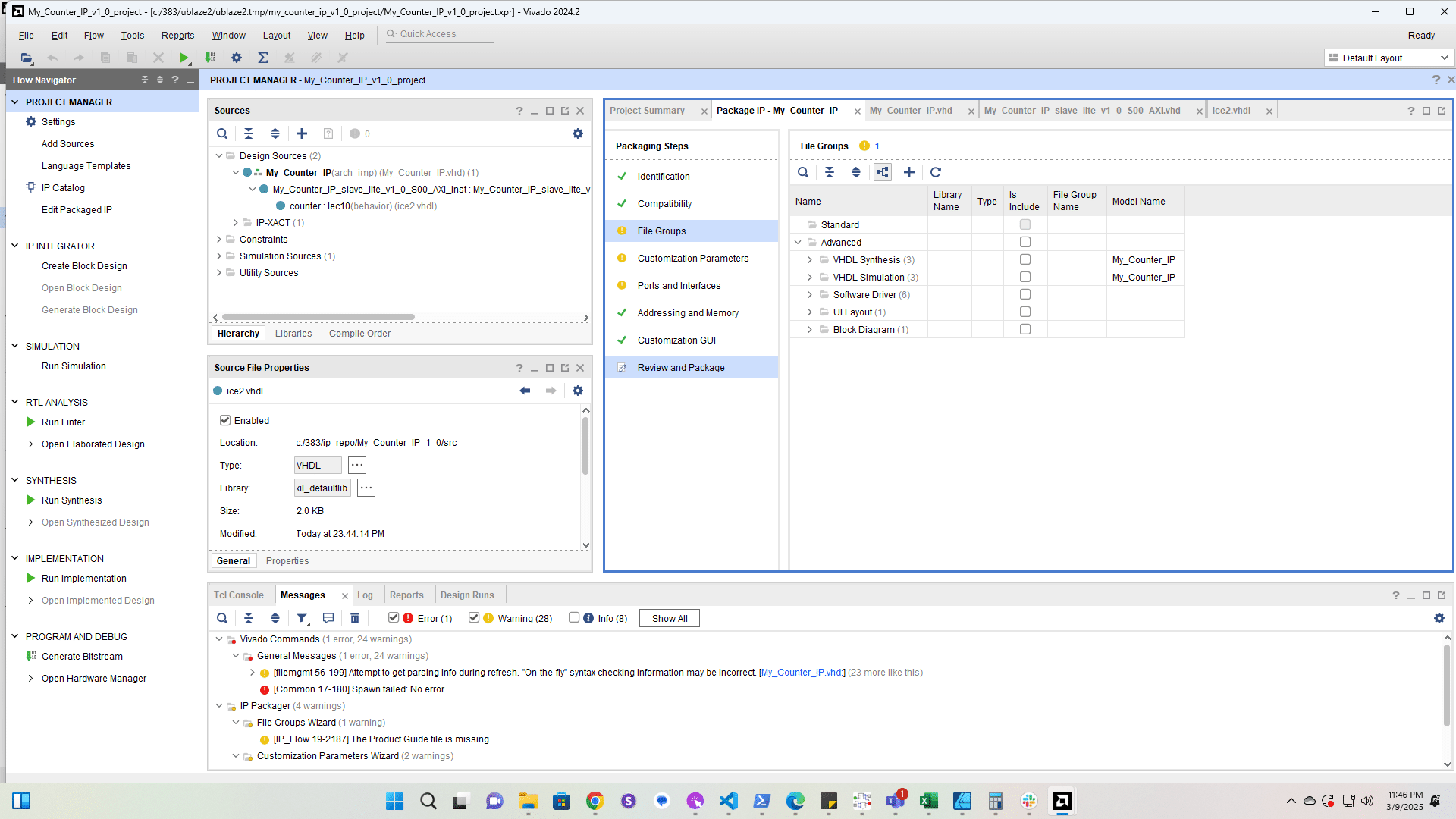Image resolution: width=1456 pixels, height=819 pixels.
Task: Expand the Constraints folder in Sources
Action: click(219, 239)
